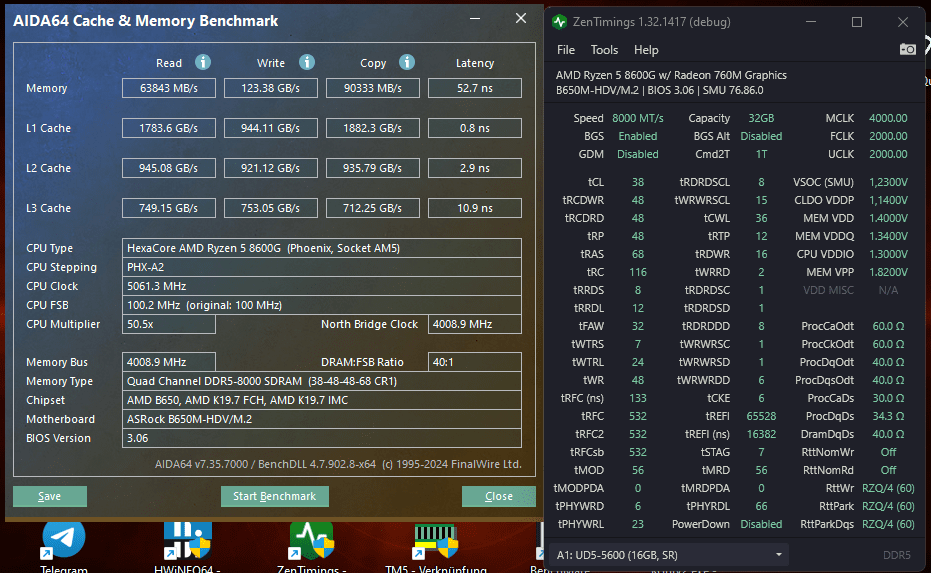Viewport: 931px width, 573px height.
Task: Click the CPU Type field HexaCore AMD Ryzen
Action: [322, 248]
